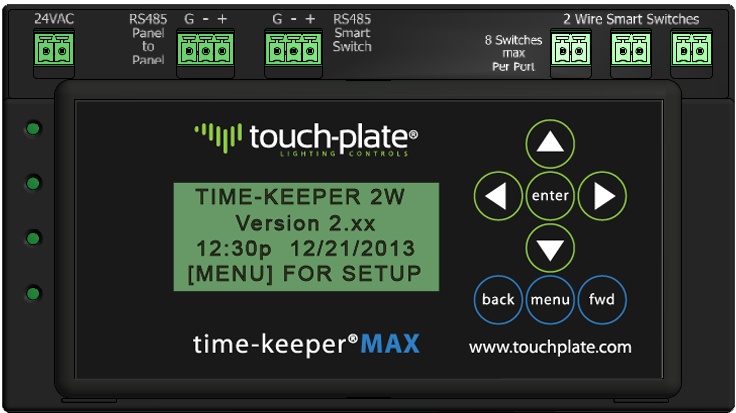Click the 'RS485 Smart Switch' label
The image size is (736, 413).
pyautogui.click(x=352, y=33)
